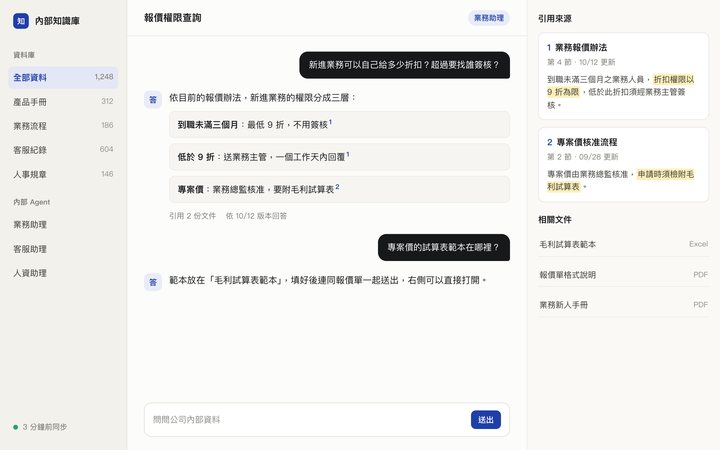Open the 報價單格式說明 PDF

tap(623, 275)
